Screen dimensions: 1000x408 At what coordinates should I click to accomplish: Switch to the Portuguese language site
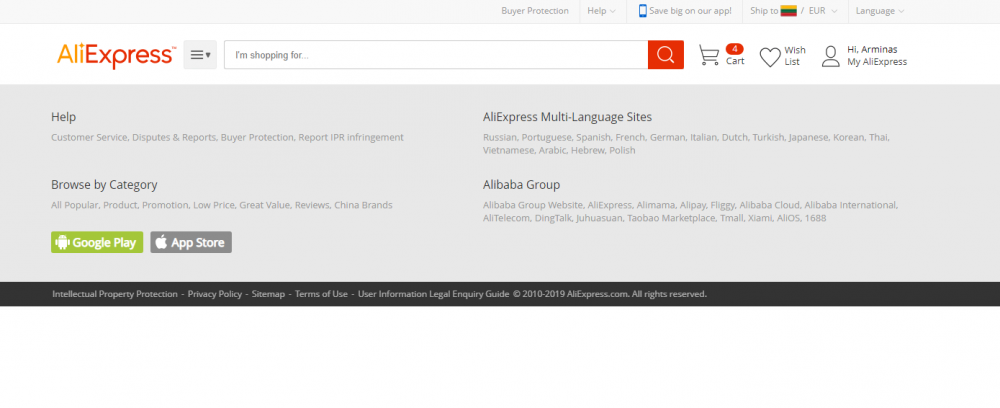(546, 137)
